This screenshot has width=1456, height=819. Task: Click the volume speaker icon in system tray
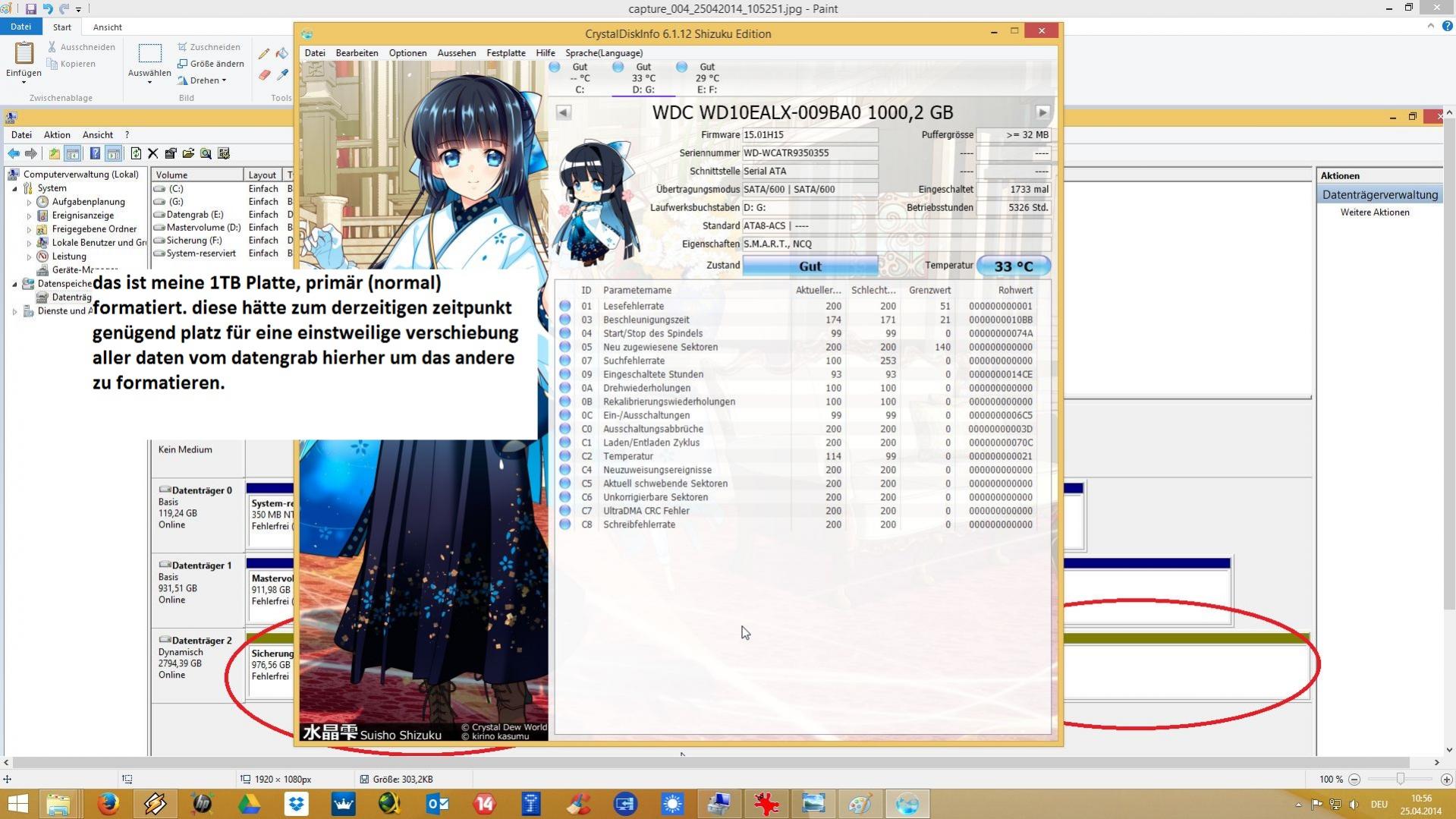pyautogui.click(x=1354, y=805)
